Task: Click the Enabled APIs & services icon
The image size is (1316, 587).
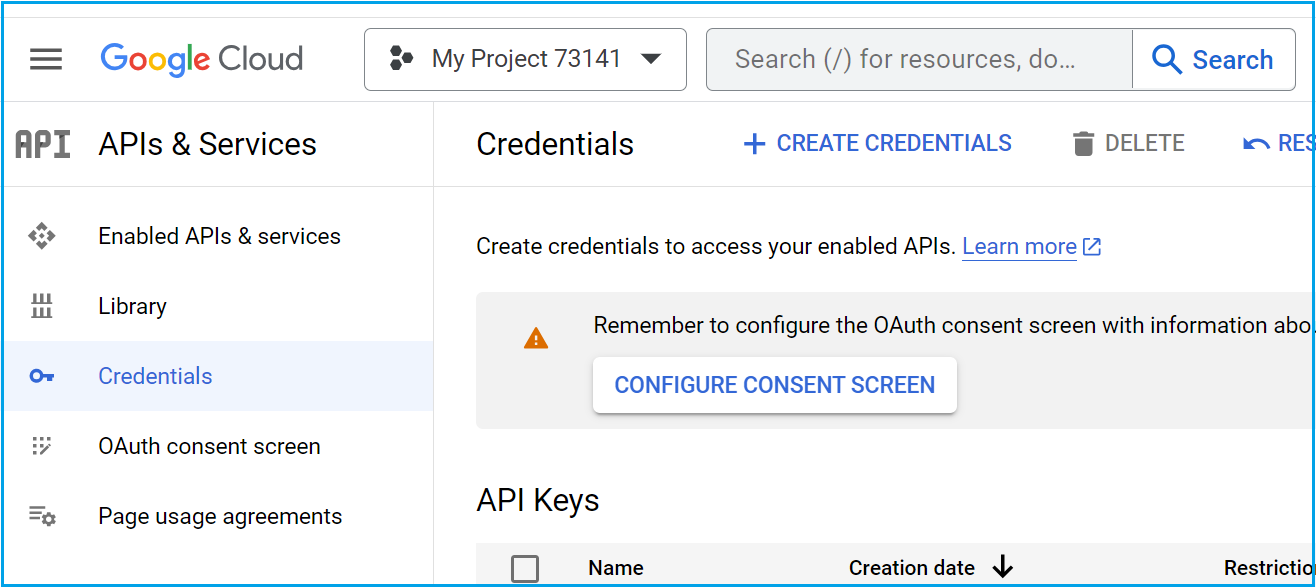Action: coord(41,236)
